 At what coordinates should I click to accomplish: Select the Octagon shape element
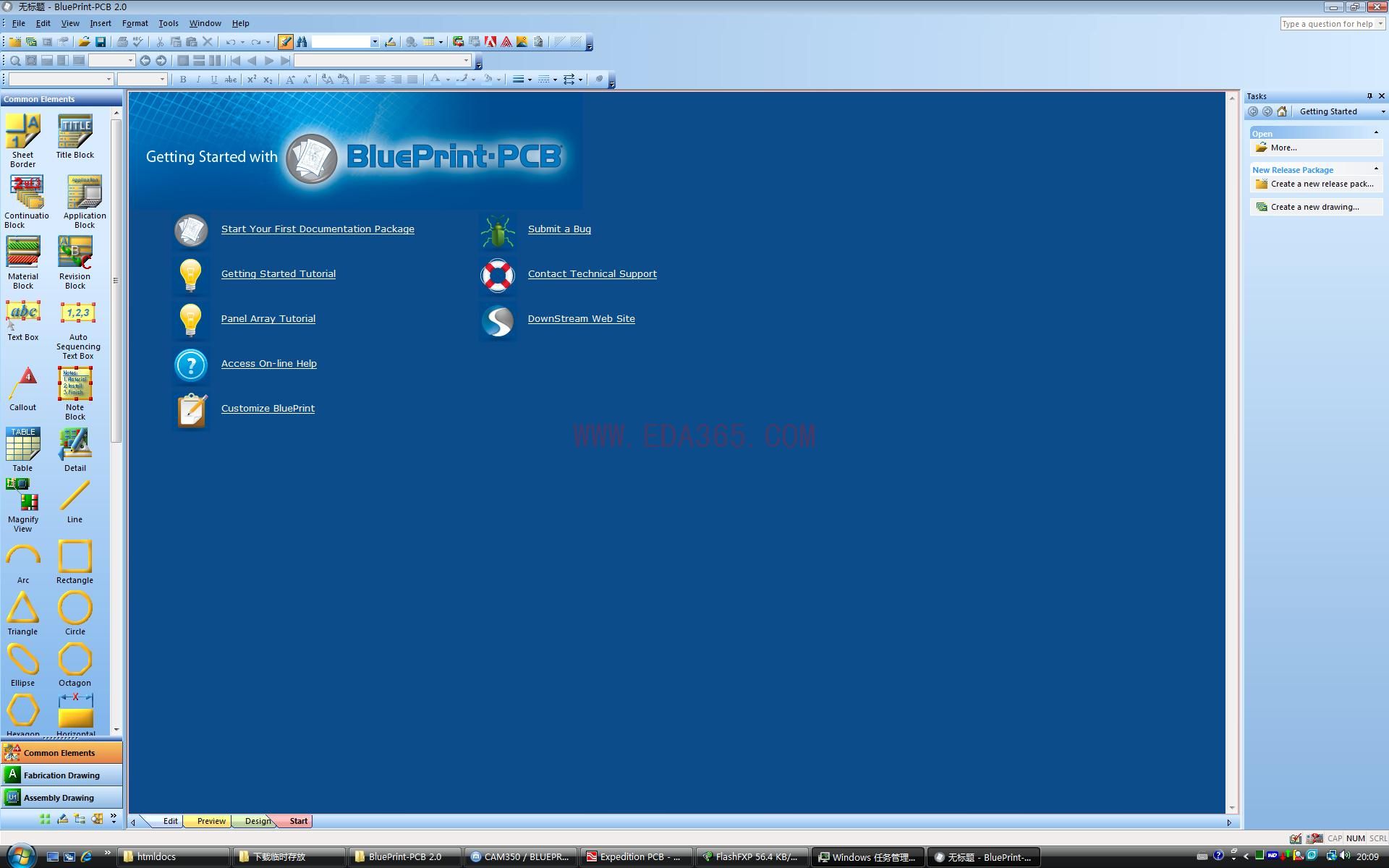(x=75, y=665)
